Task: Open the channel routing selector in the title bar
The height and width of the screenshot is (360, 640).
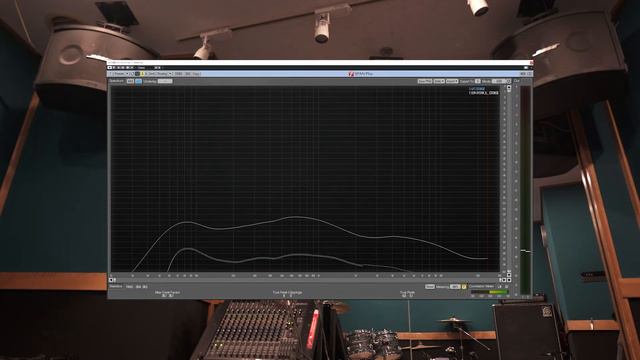Action: point(160,74)
